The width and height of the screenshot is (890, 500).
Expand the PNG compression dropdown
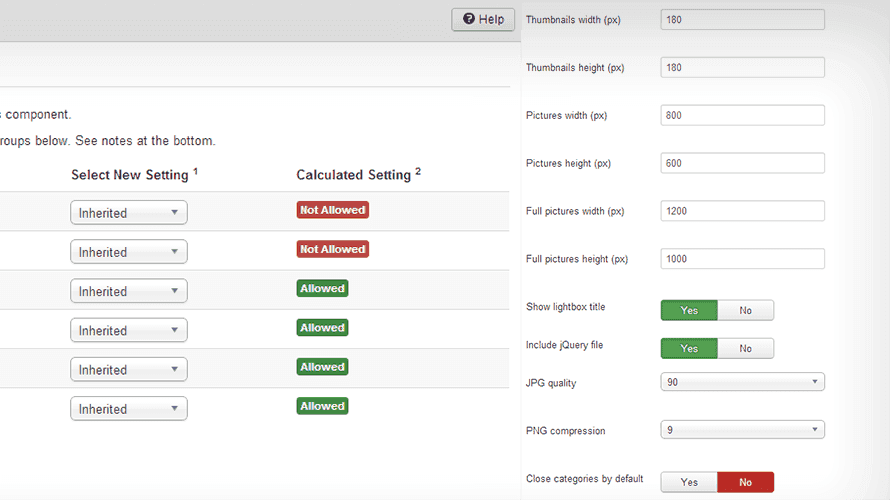click(742, 430)
